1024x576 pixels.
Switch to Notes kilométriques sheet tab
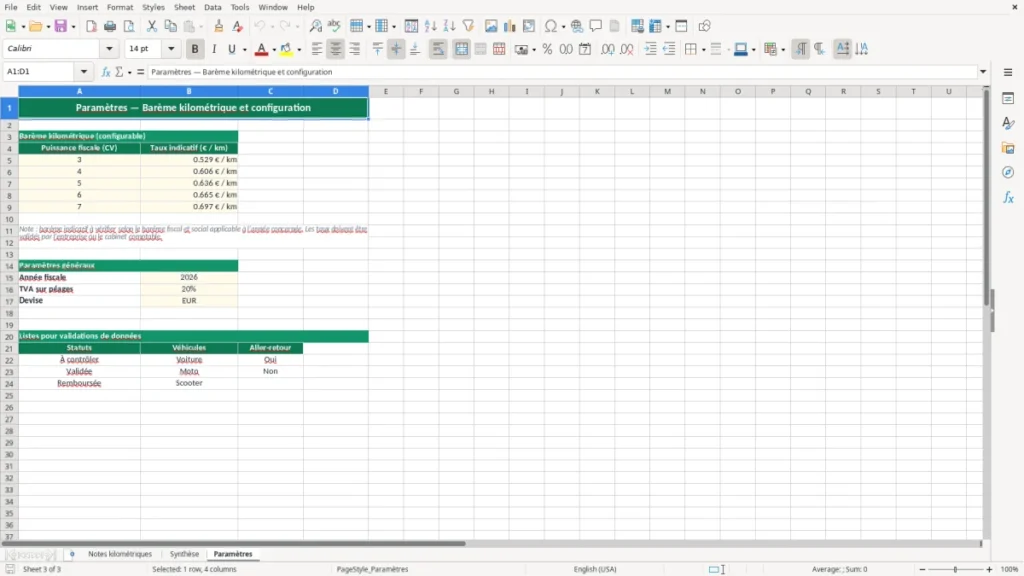coord(120,554)
